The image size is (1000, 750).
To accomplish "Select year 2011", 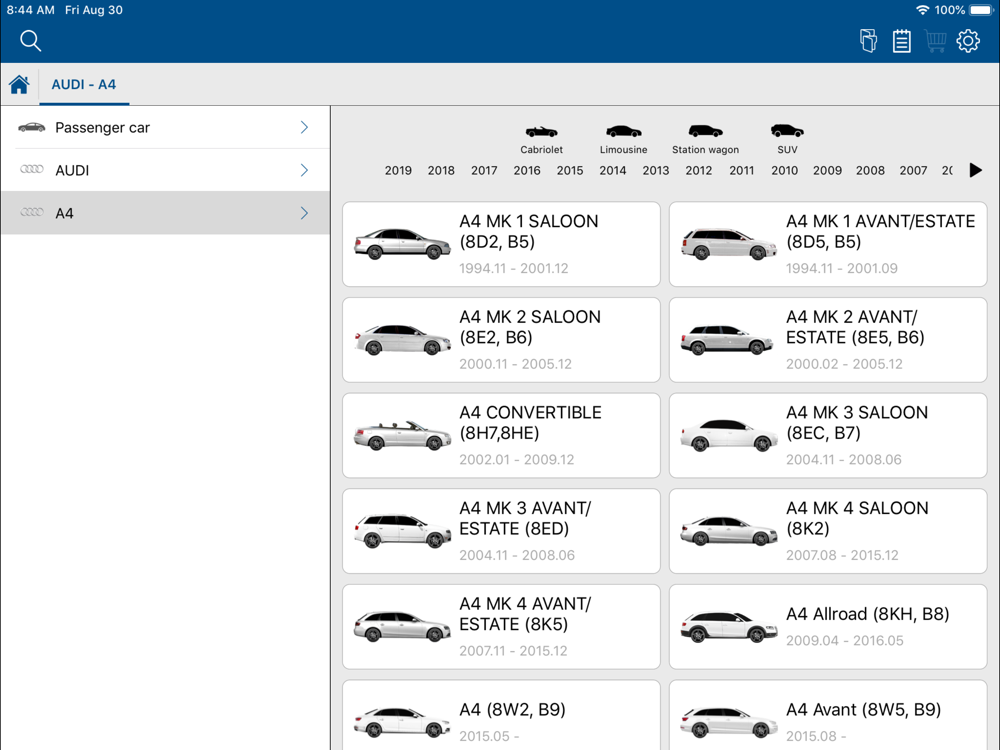I will click(741, 170).
